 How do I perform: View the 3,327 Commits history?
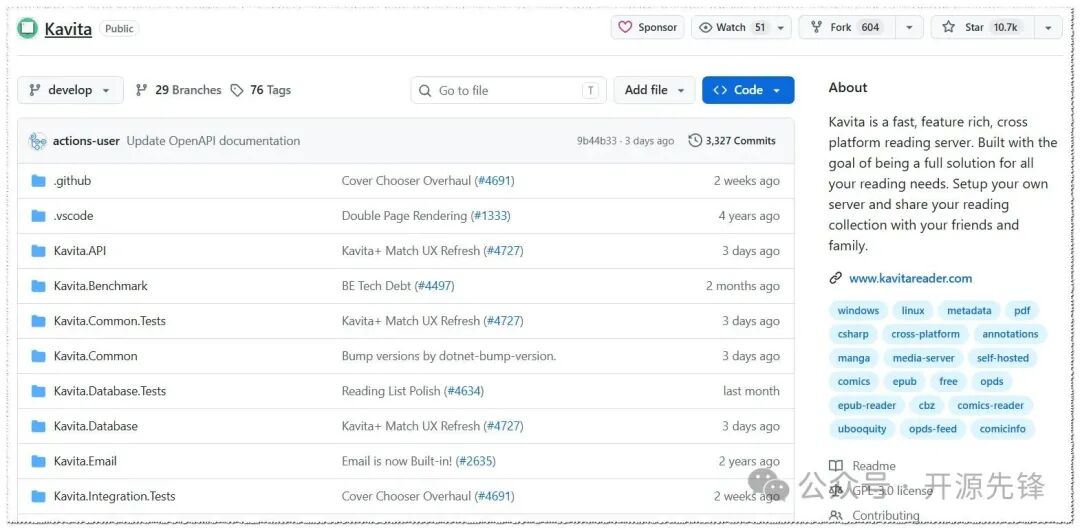pos(732,141)
